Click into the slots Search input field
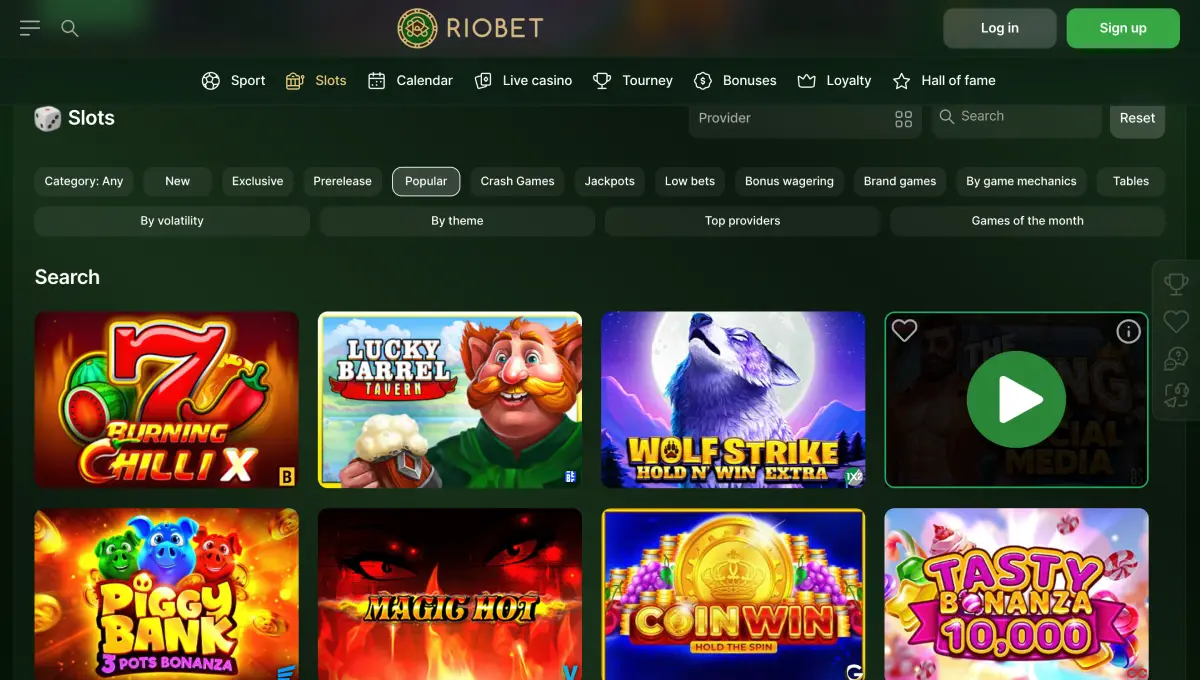The width and height of the screenshot is (1200, 680). tap(1017, 117)
